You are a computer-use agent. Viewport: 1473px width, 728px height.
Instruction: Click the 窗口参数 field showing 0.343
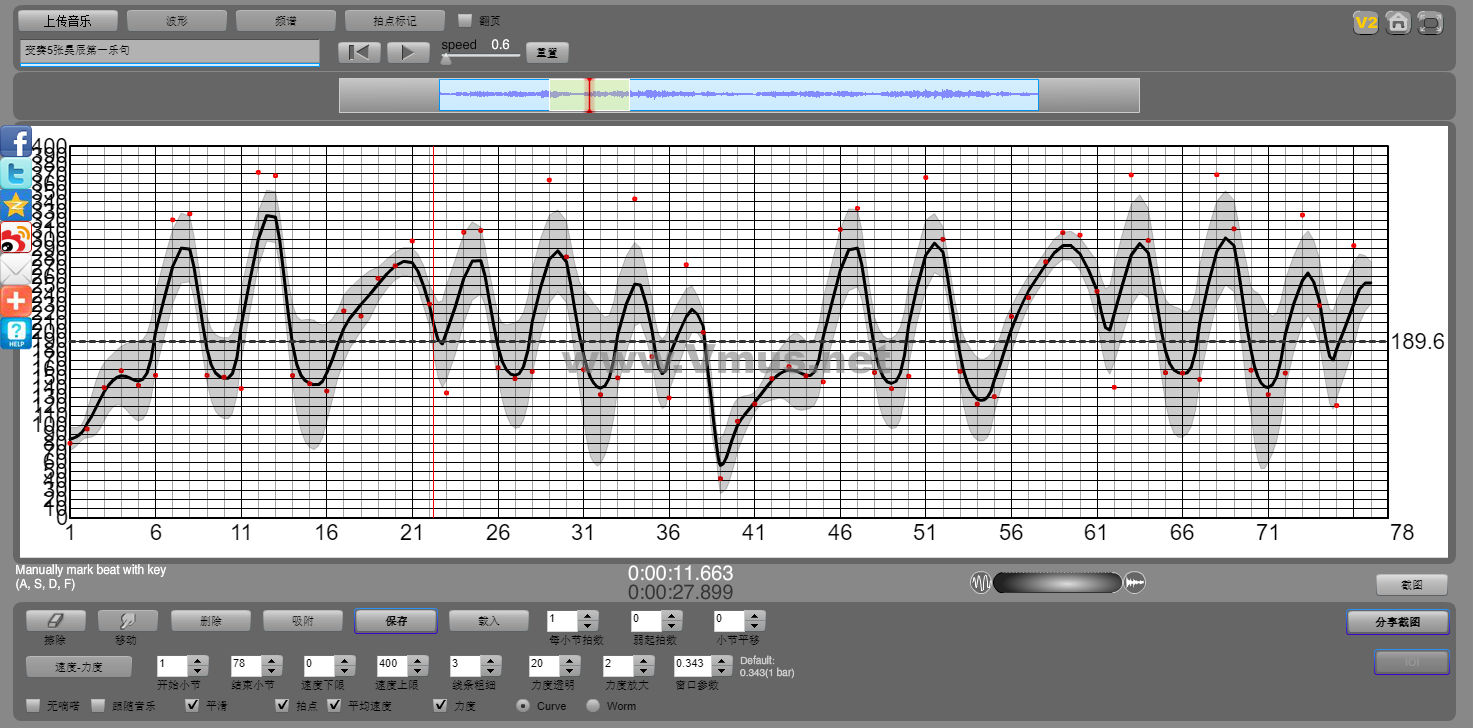point(691,665)
